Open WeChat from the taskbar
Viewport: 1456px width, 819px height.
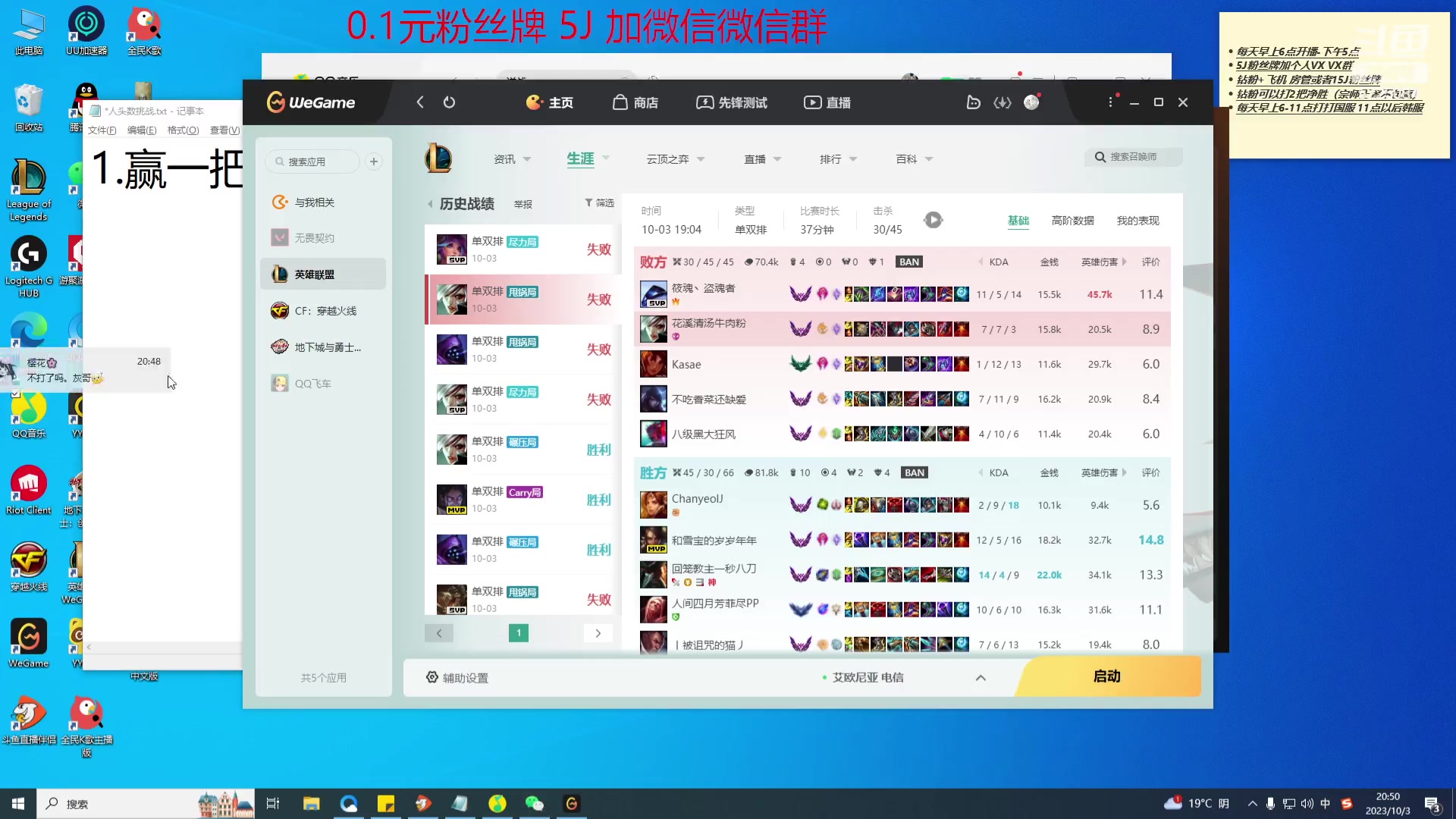534,804
